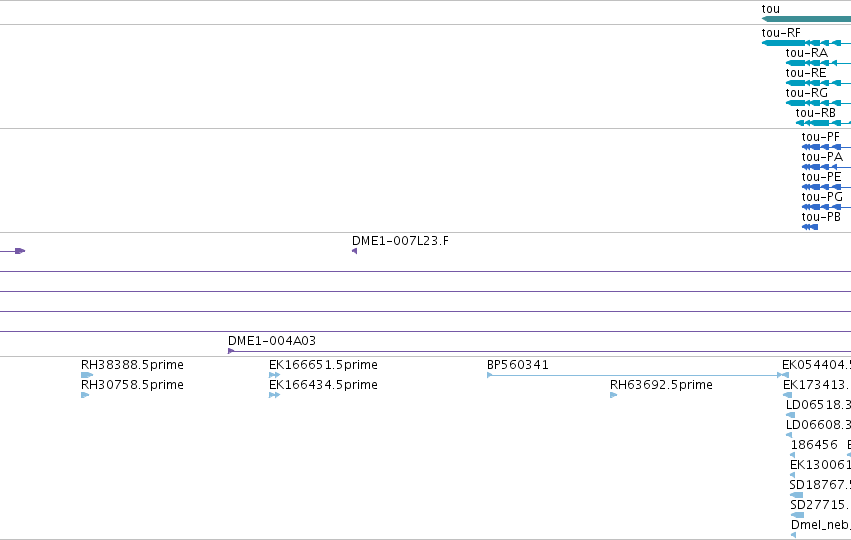Click the EK166651.5prime feature glyph
The image size is (851, 540).
275,375
